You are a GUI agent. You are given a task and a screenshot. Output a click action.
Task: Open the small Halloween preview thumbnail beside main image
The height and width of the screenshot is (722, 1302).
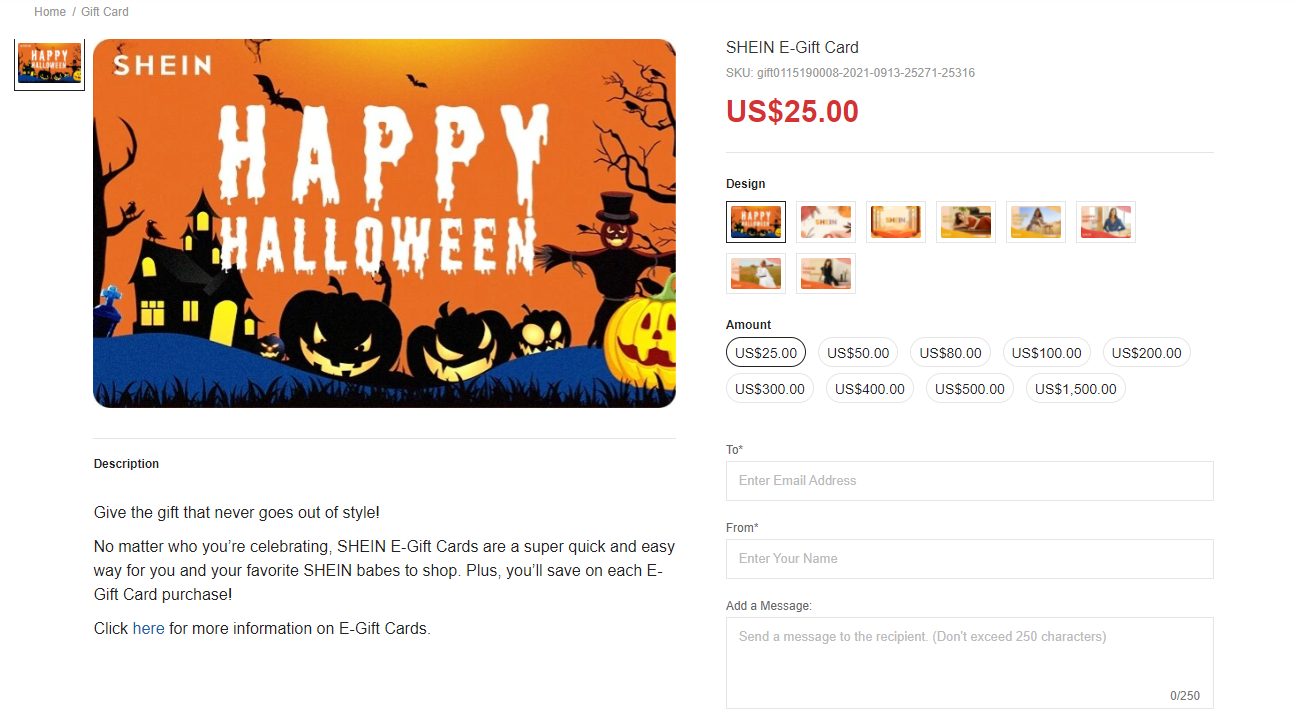tap(50, 64)
